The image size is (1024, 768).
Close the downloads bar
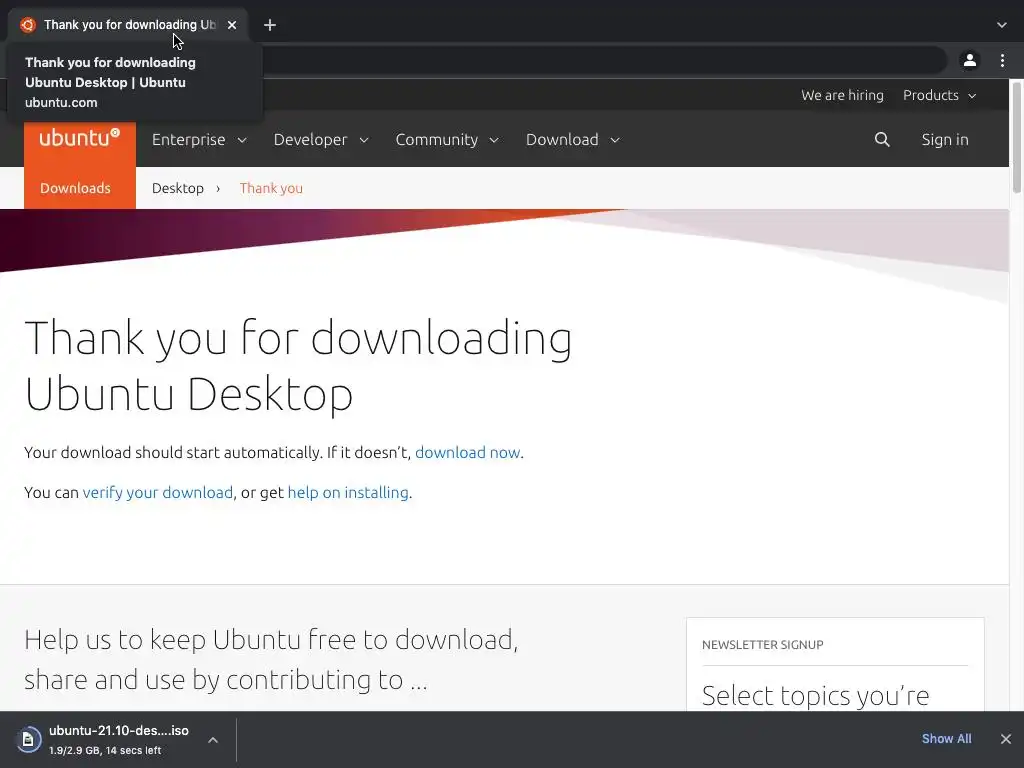pos(1006,739)
